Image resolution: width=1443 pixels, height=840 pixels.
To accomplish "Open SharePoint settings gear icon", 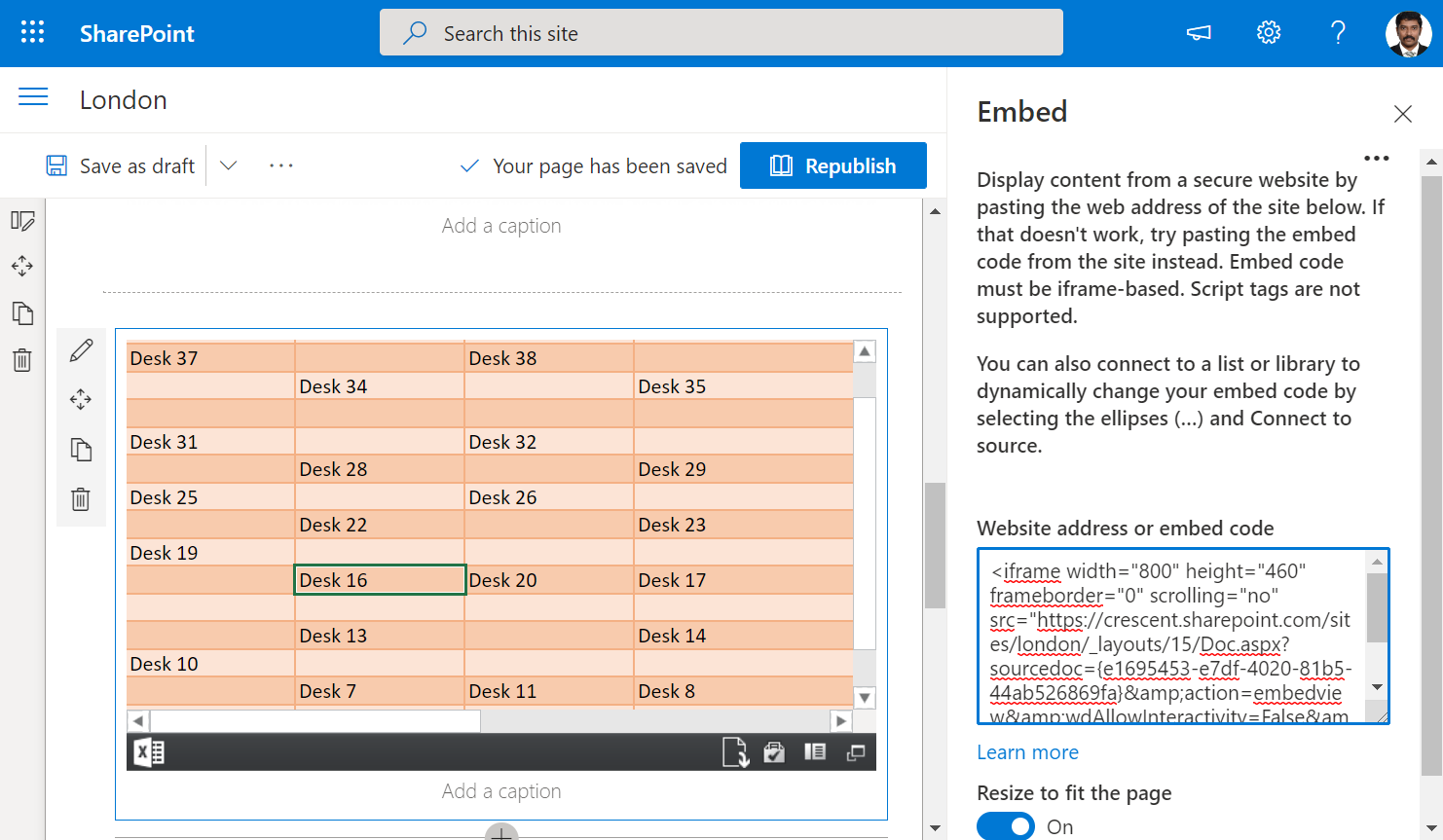I will pos(1268,32).
